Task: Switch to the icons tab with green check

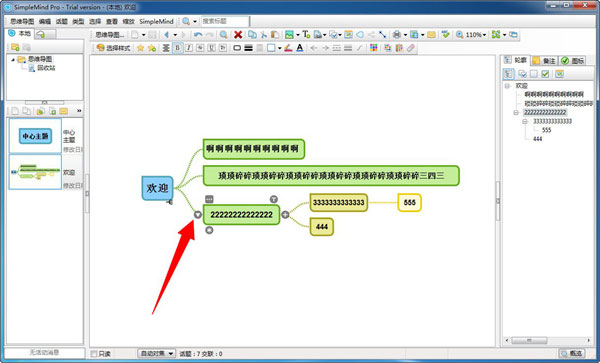Action: point(572,60)
